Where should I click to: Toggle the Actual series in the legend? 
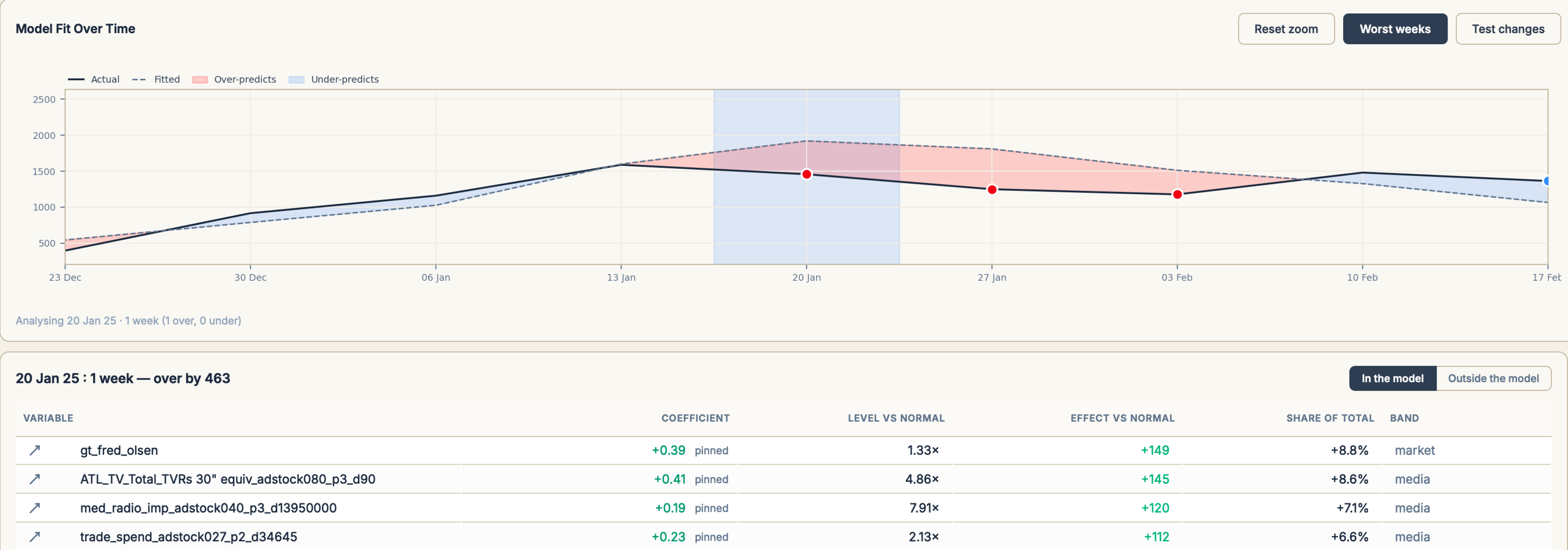tap(94, 79)
